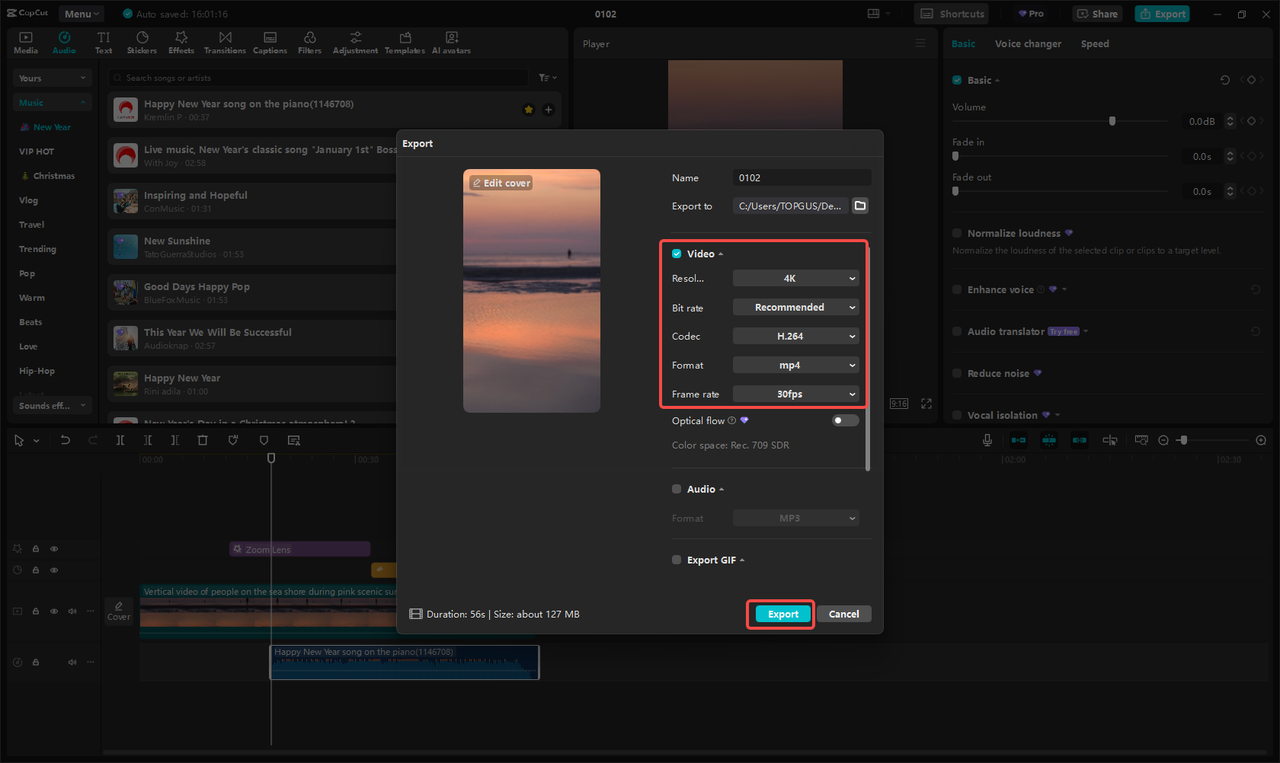Click the Cover button beside video track
1280x763 pixels.
point(119,611)
